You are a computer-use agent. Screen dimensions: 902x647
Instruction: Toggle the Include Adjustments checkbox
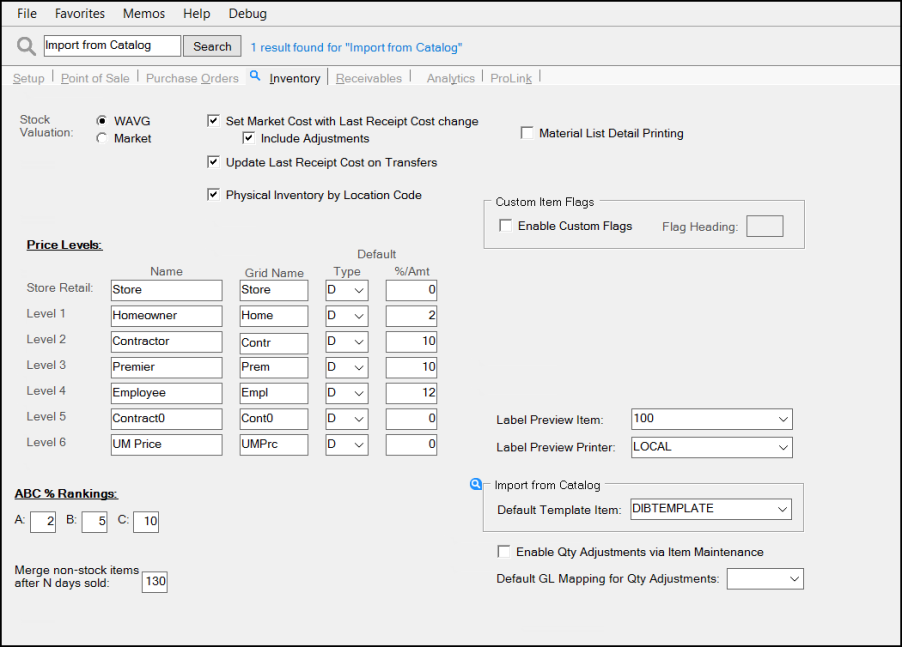point(249,138)
